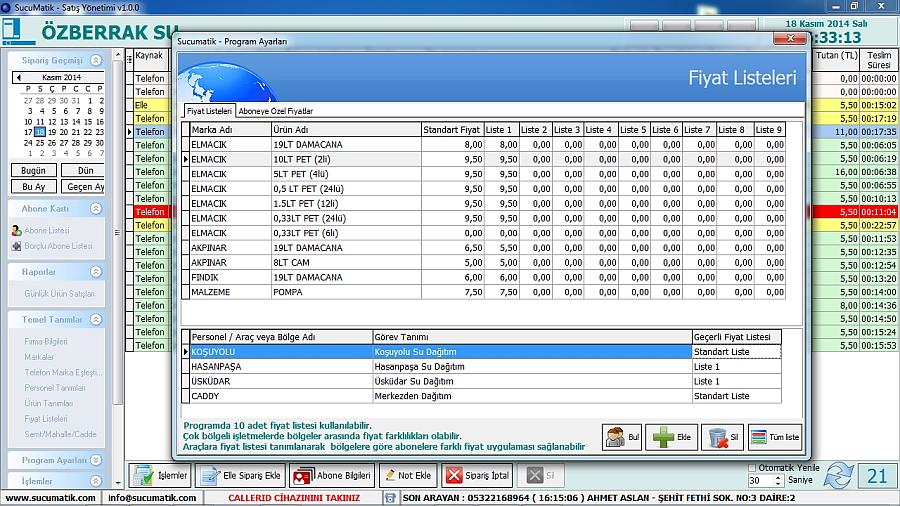
Task: Open Tüm liste with its icon
Action: click(775, 437)
